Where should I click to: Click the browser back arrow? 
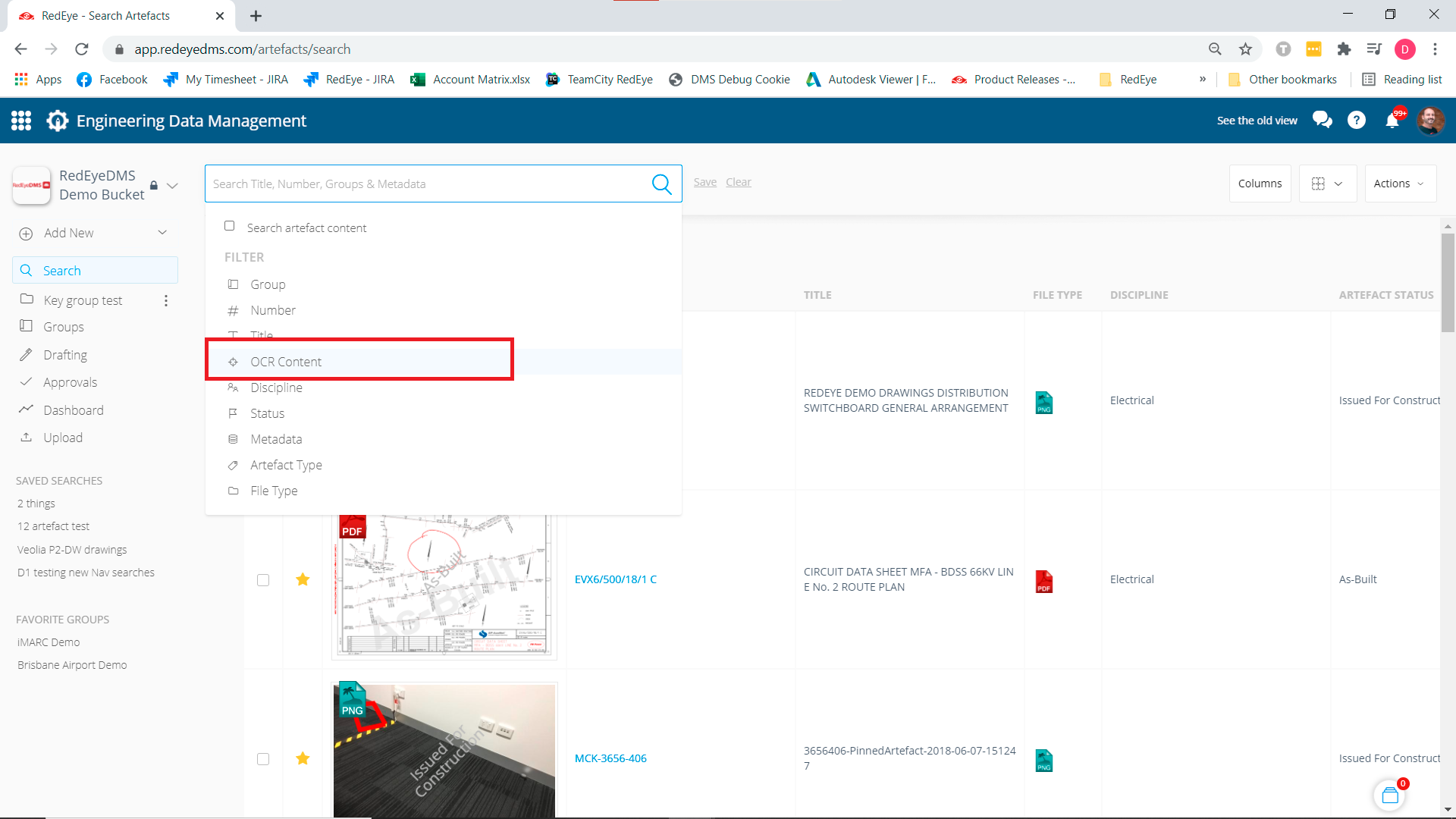pyautogui.click(x=21, y=49)
